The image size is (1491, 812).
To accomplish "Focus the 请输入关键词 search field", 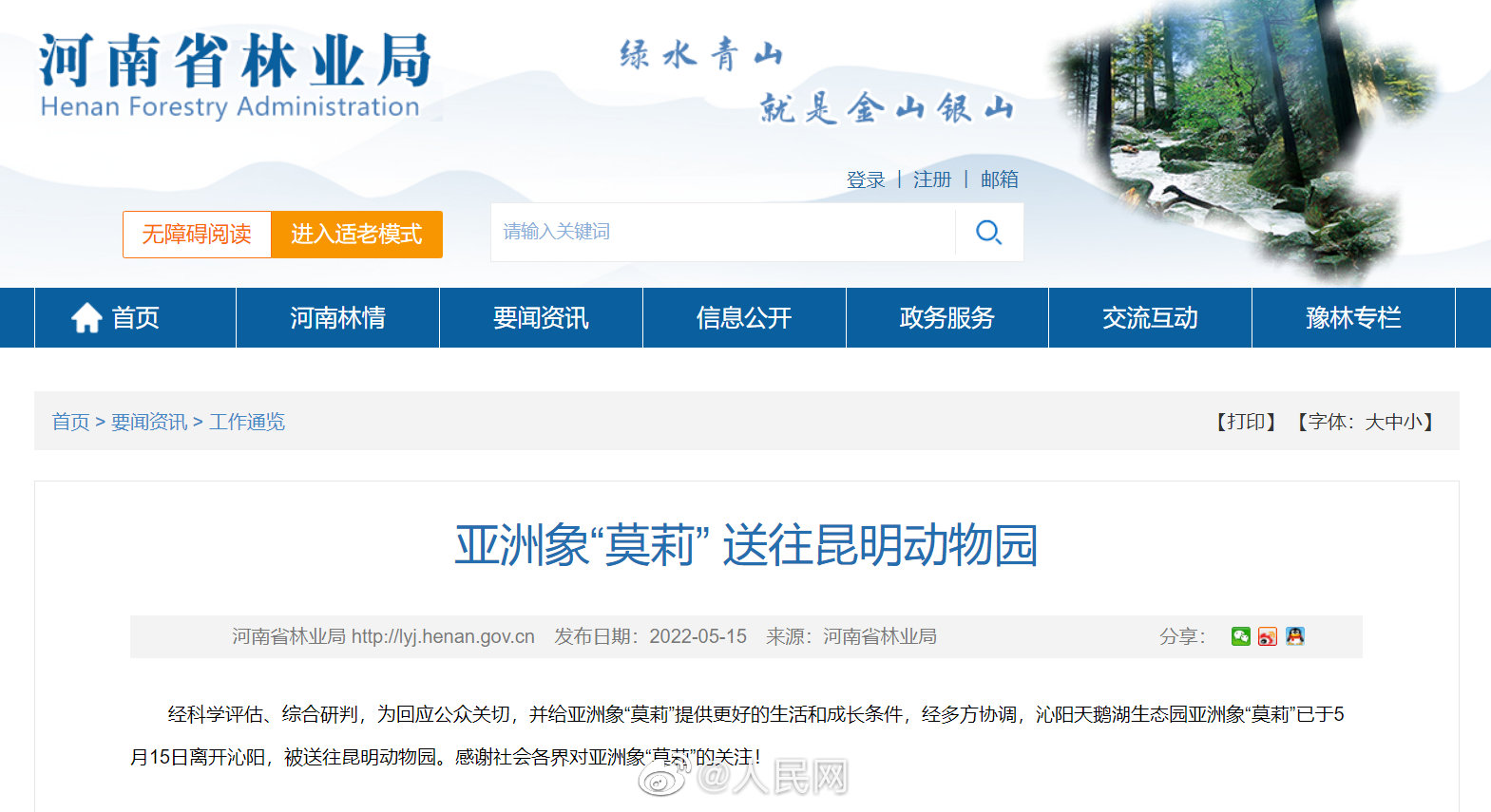I will click(723, 232).
